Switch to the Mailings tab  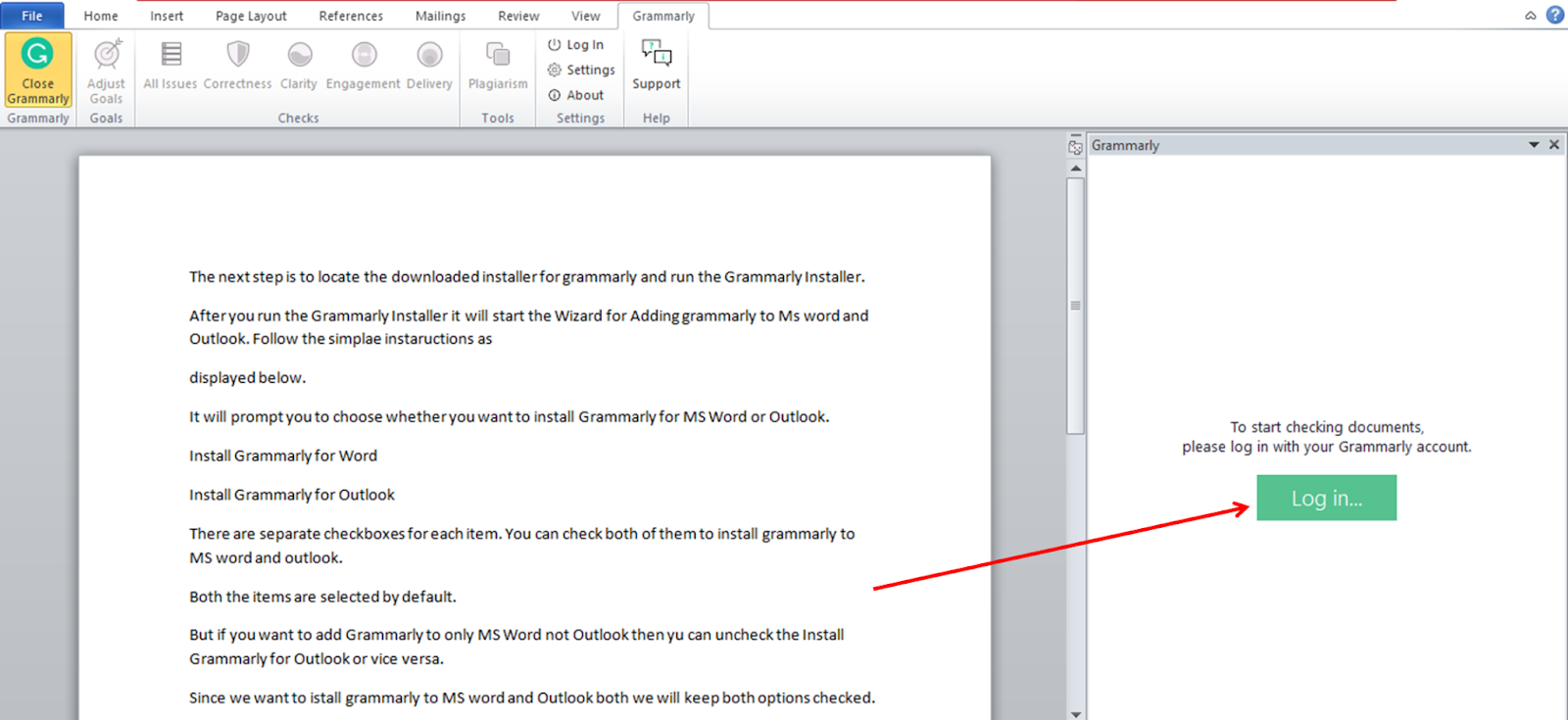(x=441, y=16)
